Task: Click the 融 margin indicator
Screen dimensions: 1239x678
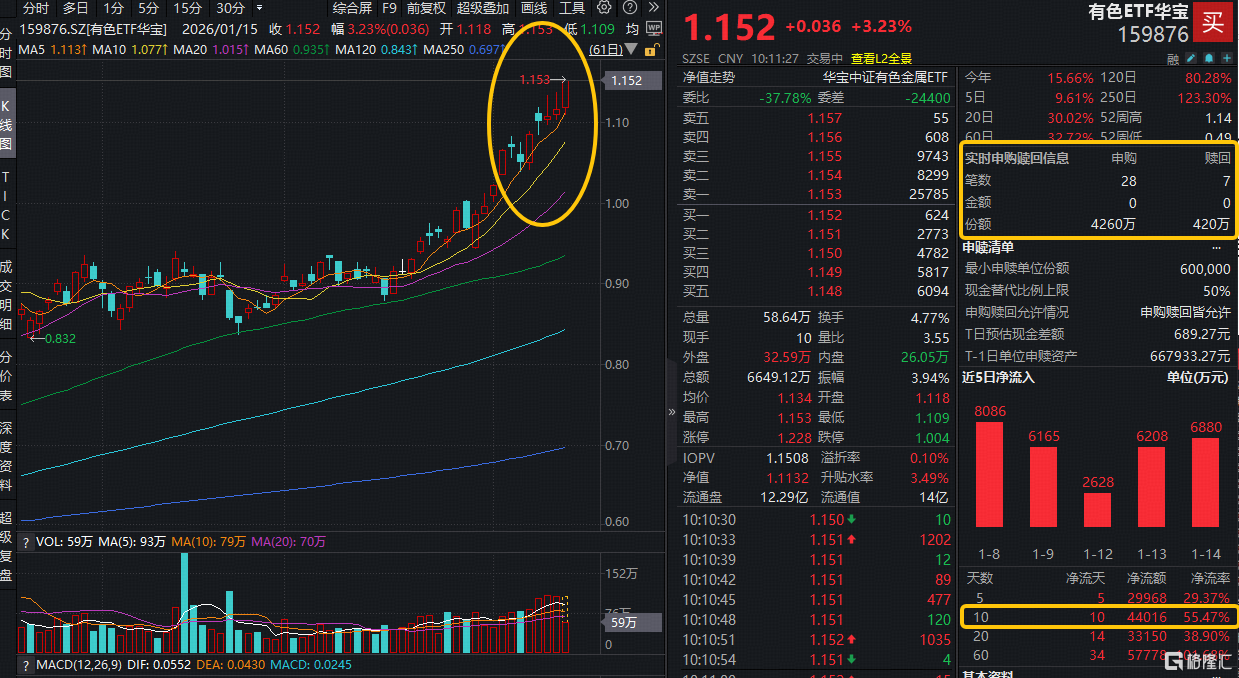Action: click(1173, 59)
